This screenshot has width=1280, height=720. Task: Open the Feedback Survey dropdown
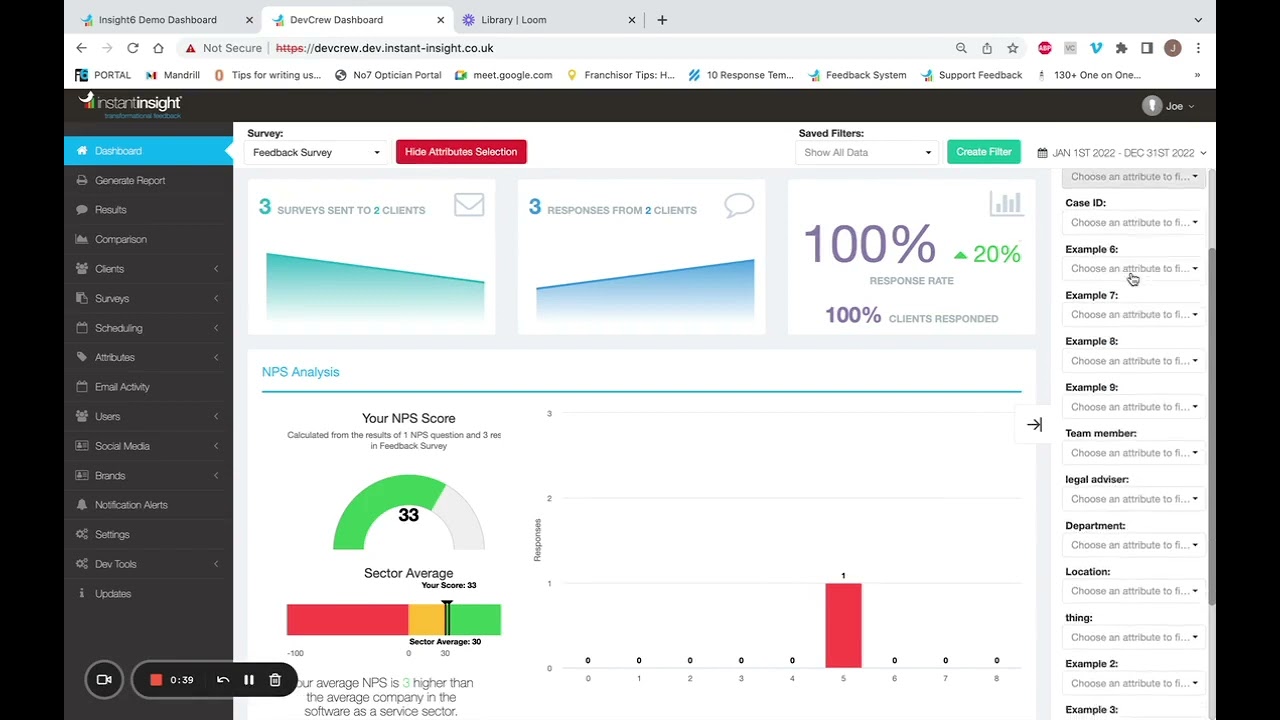(x=315, y=152)
